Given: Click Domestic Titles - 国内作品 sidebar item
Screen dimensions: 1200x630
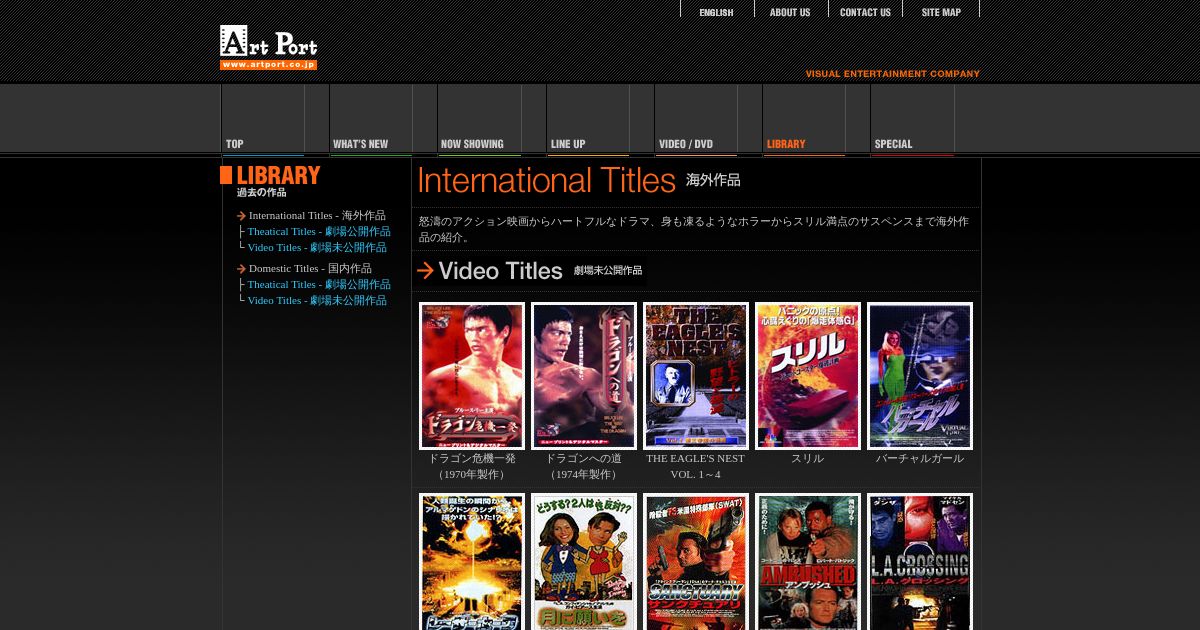Looking at the screenshot, I should point(310,268).
